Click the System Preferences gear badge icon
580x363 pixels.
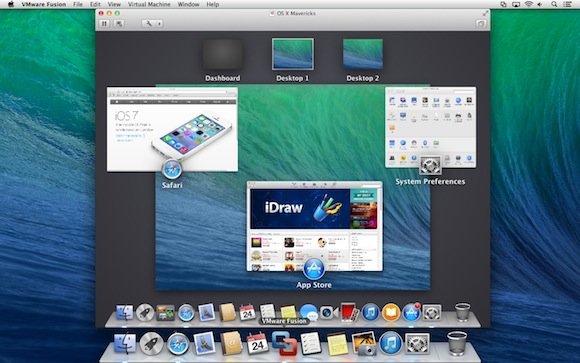430,165
